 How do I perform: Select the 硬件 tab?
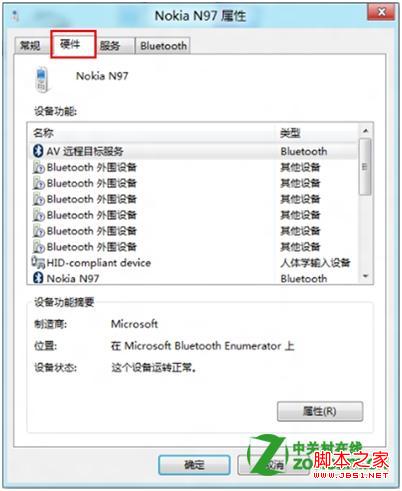[x=73, y=44]
